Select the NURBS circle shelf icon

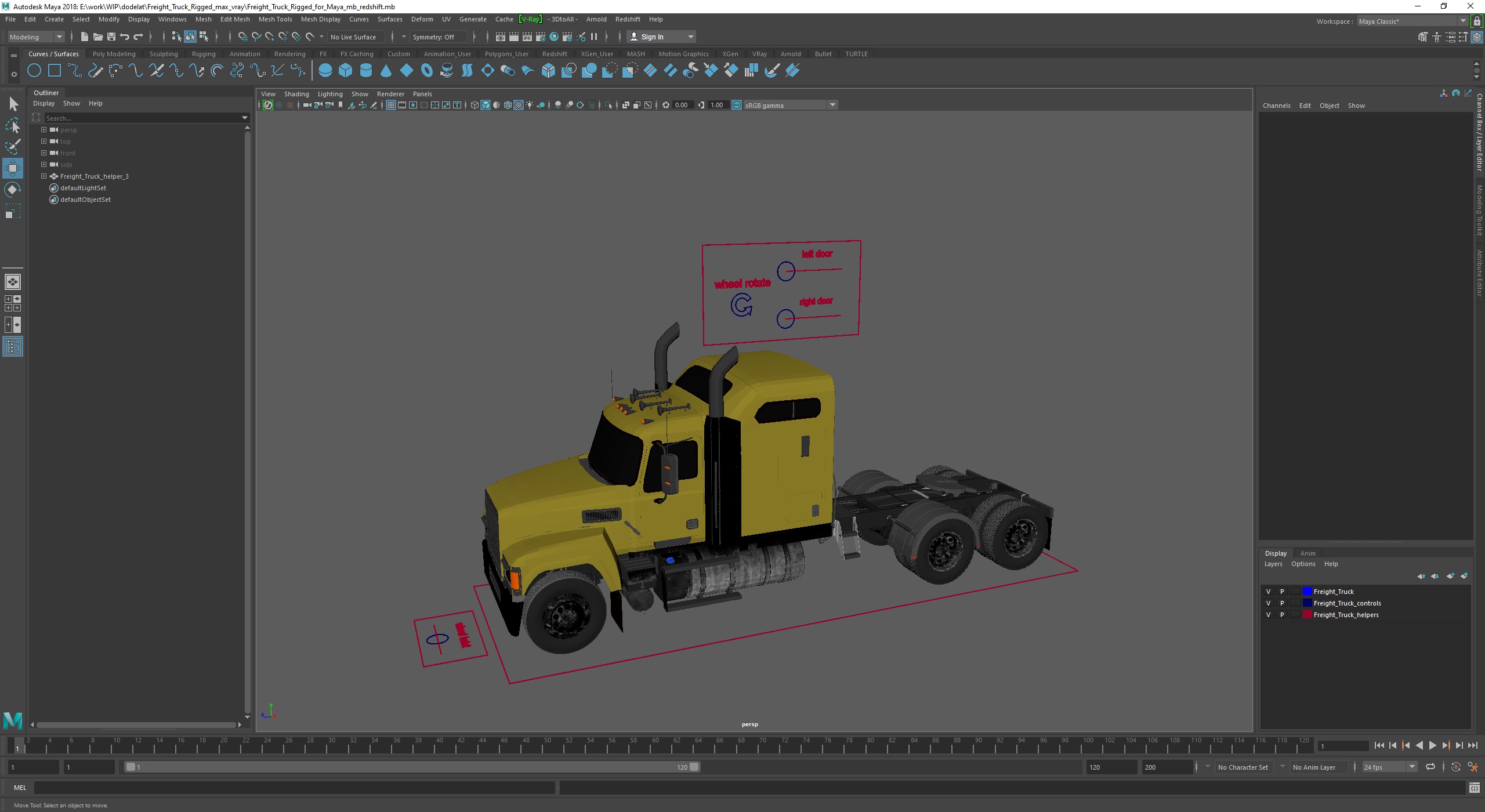click(x=34, y=71)
